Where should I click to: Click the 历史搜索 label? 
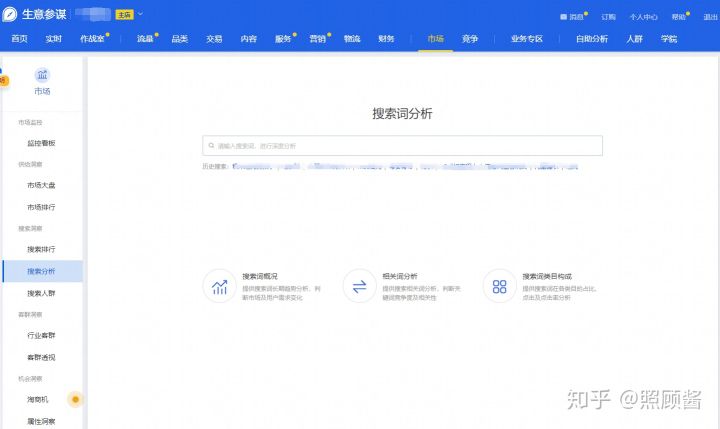pos(215,166)
